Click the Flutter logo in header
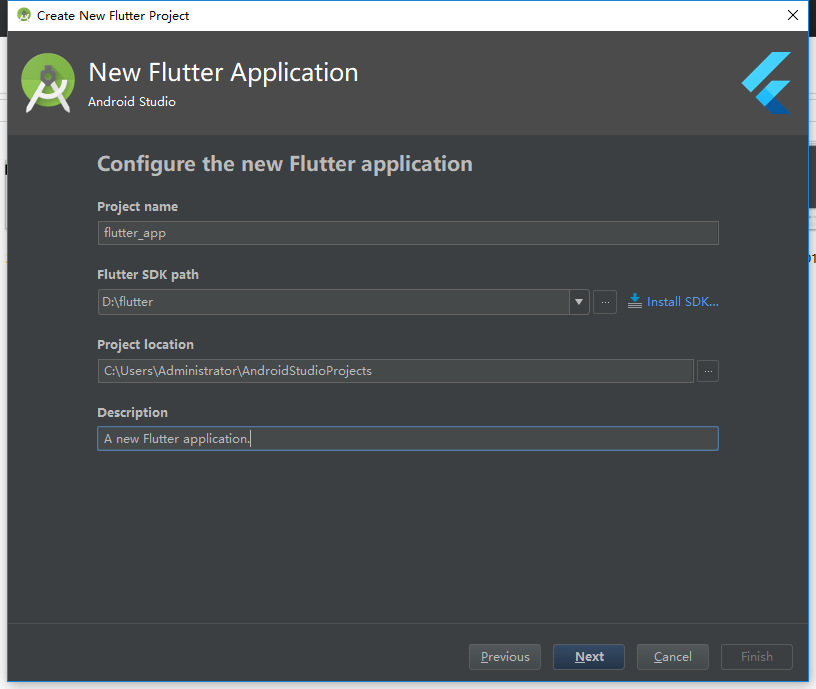816x689 pixels. point(767,83)
